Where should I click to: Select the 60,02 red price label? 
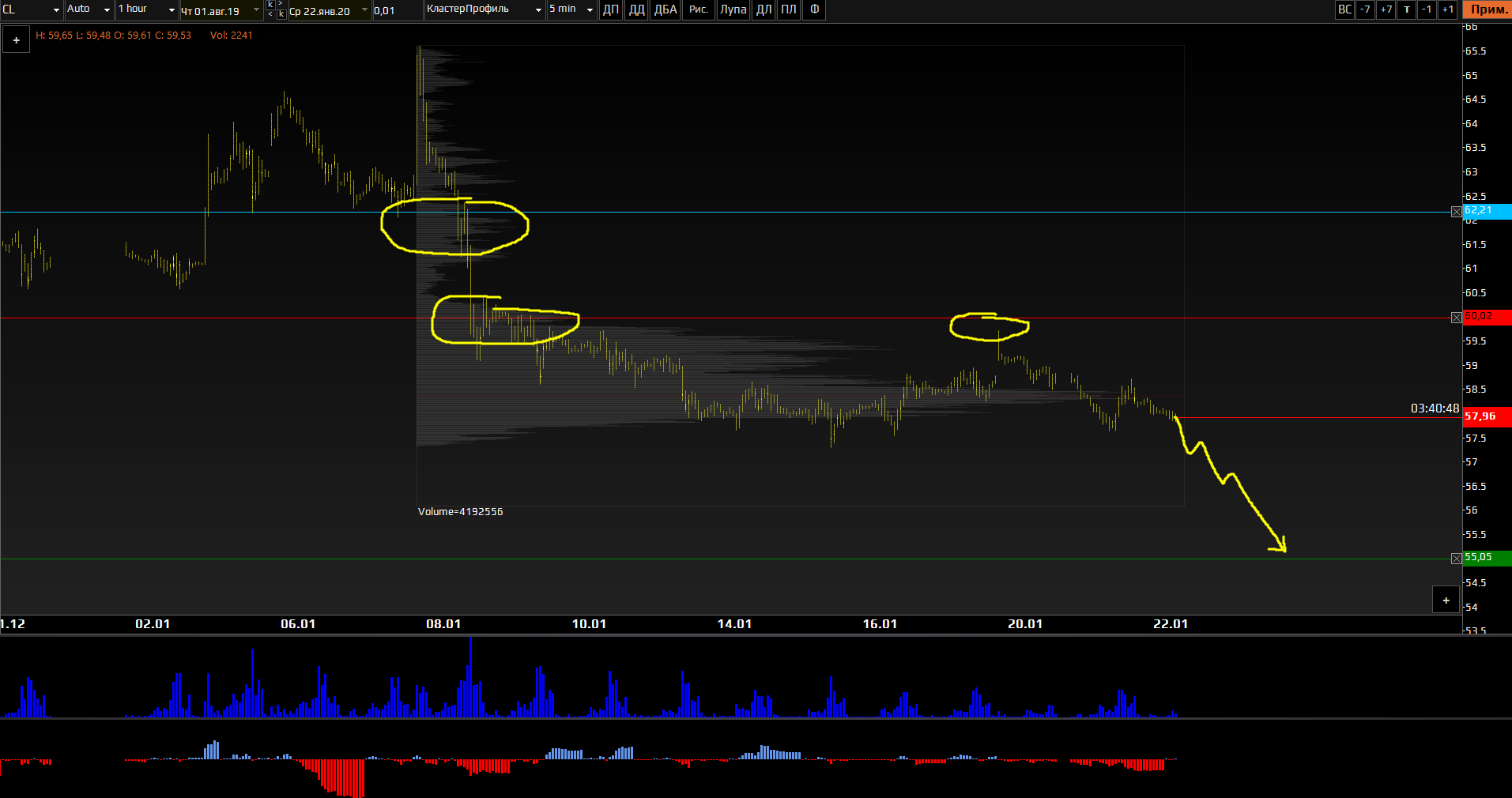click(x=1487, y=317)
